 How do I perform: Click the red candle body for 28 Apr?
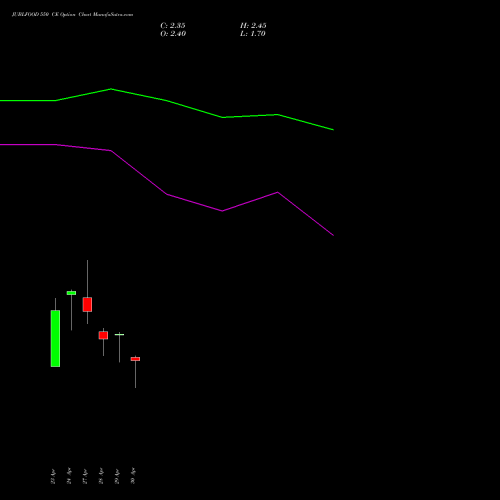point(103,335)
